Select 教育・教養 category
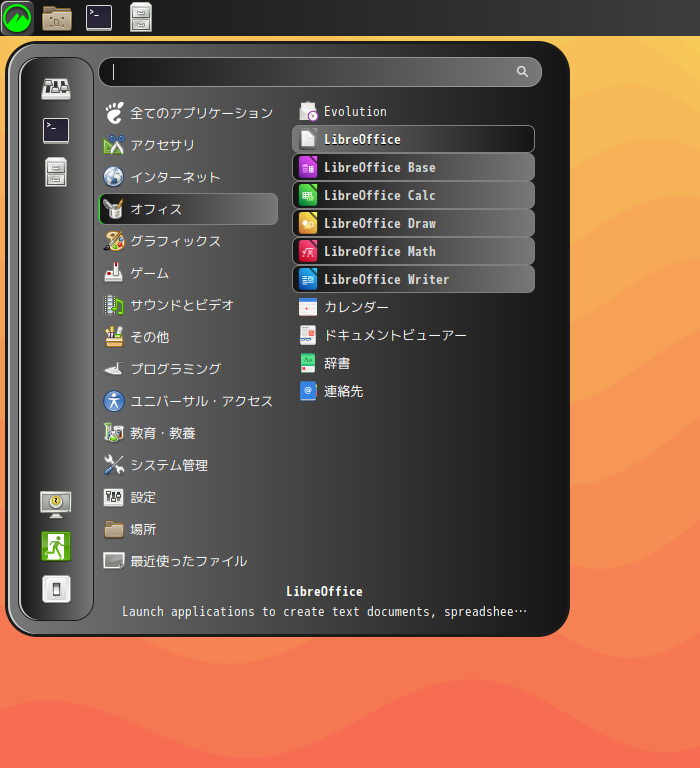The height and width of the screenshot is (768, 700). (x=189, y=433)
